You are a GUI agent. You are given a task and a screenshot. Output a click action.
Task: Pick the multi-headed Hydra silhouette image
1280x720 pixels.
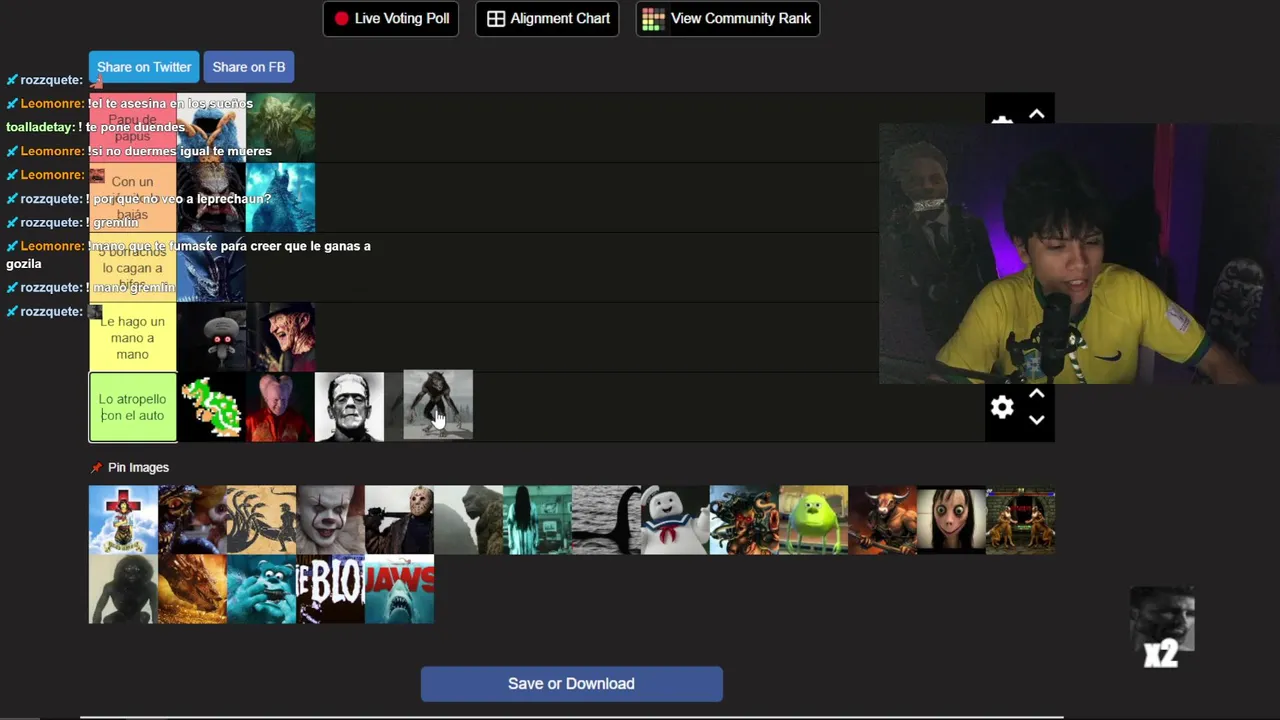261,520
